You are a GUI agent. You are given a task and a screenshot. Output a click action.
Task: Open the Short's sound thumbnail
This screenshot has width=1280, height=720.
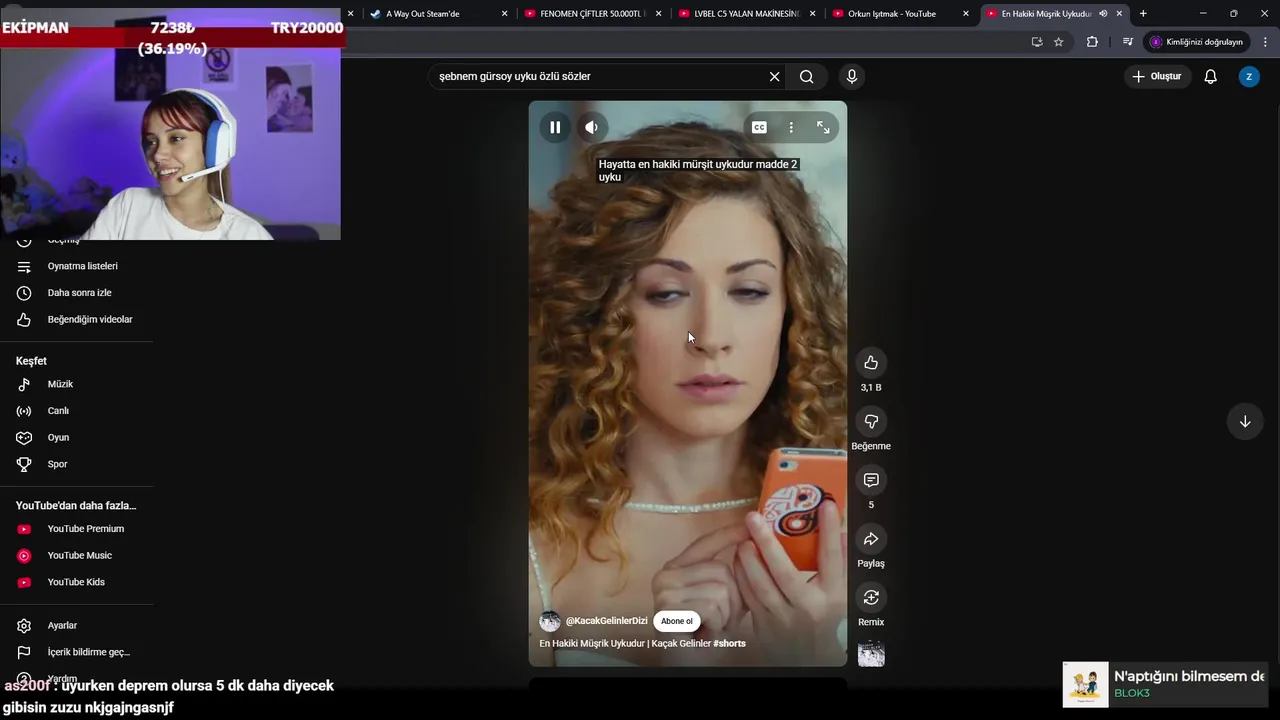click(x=871, y=654)
